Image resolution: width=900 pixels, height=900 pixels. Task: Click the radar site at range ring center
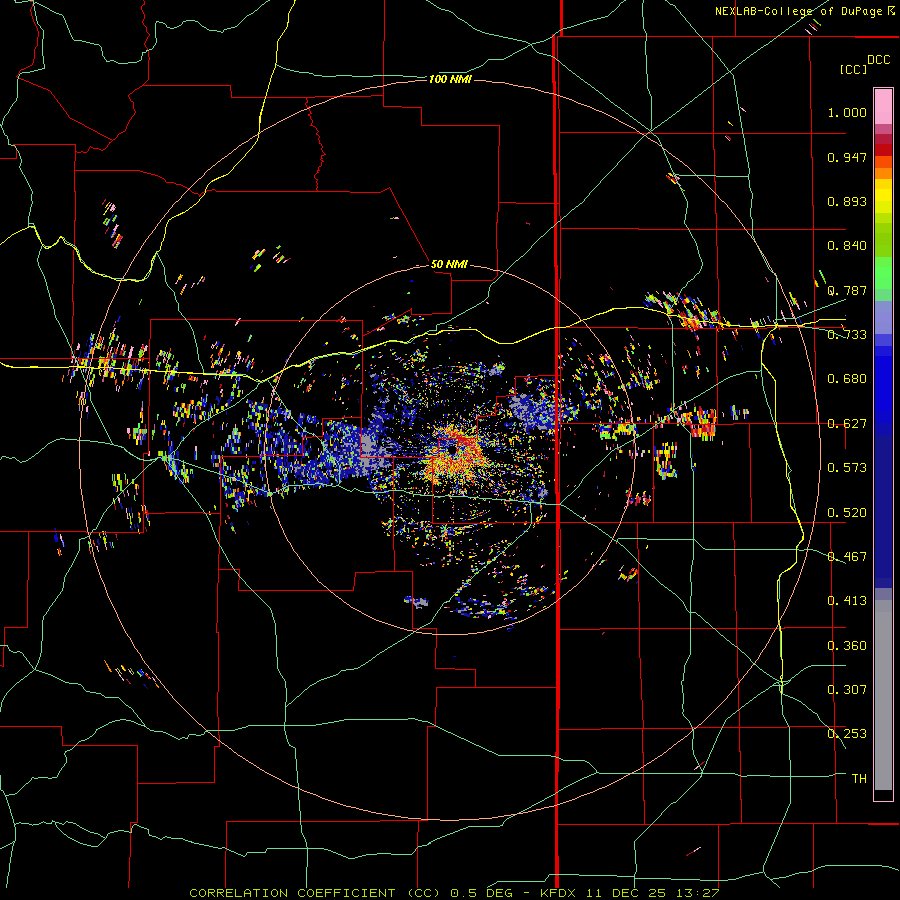click(452, 451)
